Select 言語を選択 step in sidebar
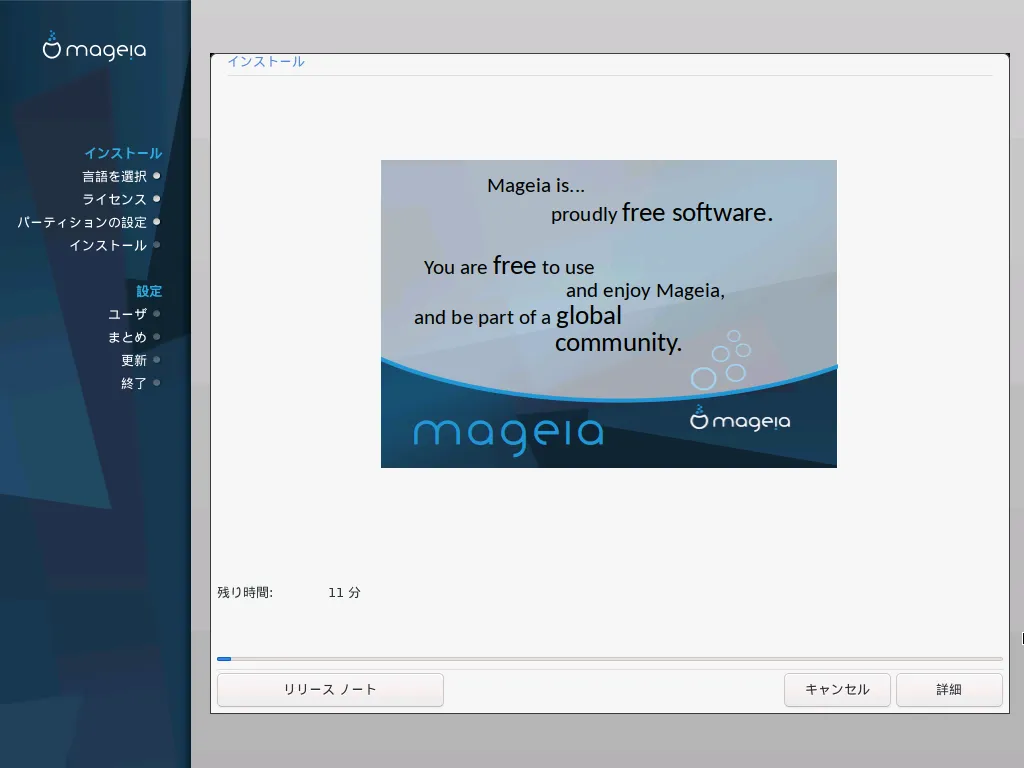Screen dimensions: 1024x768 [x=114, y=176]
